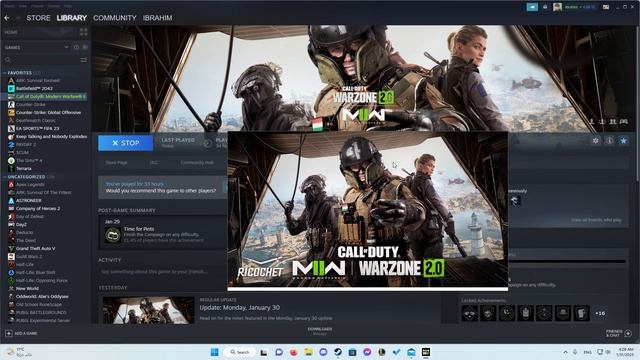Click the first locked achievement icon
The image size is (640, 360).
click(469, 313)
